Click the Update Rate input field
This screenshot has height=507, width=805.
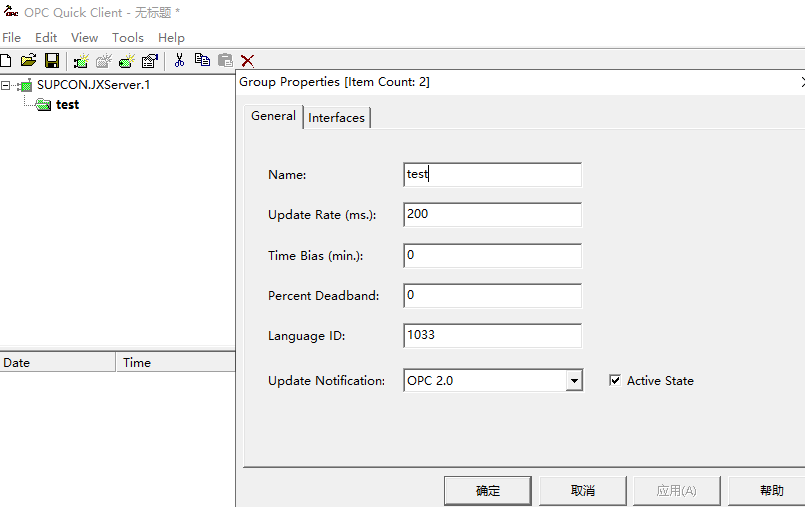[x=492, y=214]
